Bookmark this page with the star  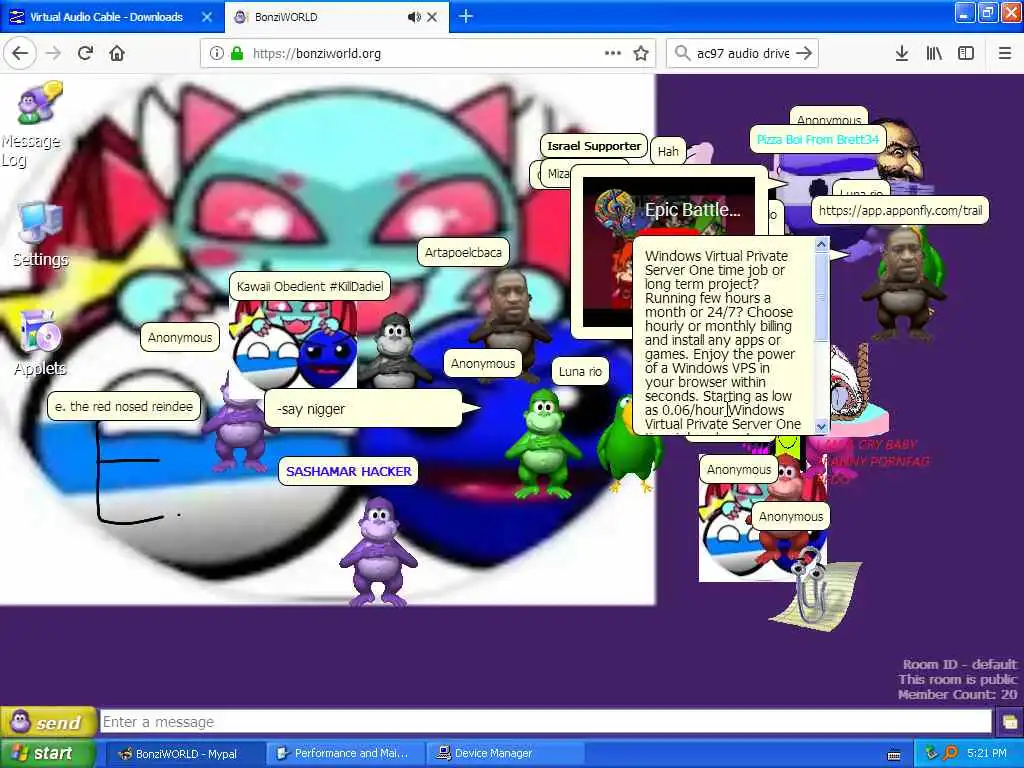(x=641, y=54)
